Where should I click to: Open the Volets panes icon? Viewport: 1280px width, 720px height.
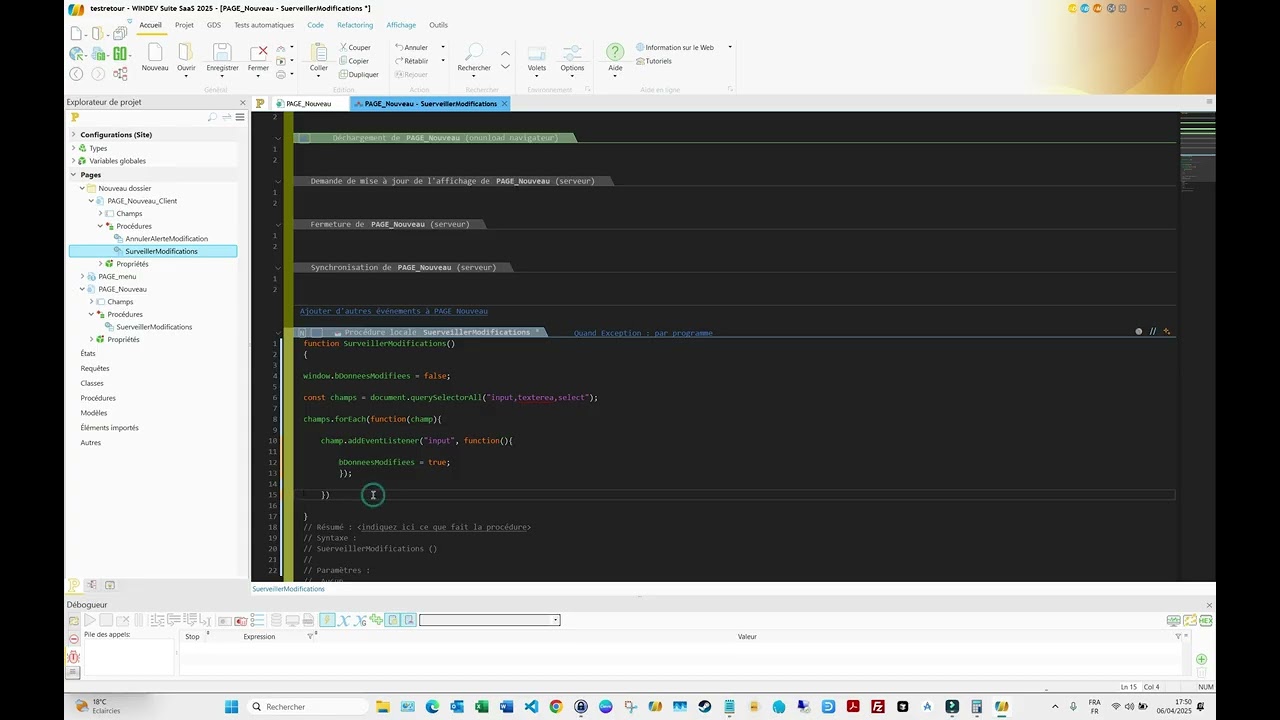[x=537, y=52]
